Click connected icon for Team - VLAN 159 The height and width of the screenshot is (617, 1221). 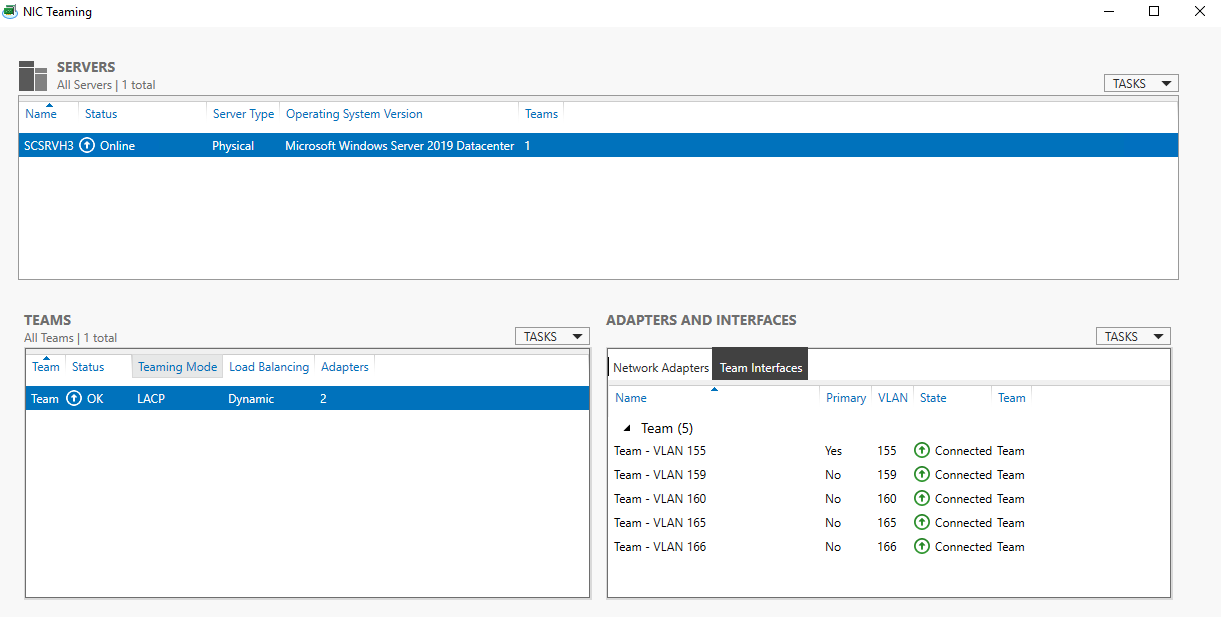pyautogui.click(x=922, y=475)
